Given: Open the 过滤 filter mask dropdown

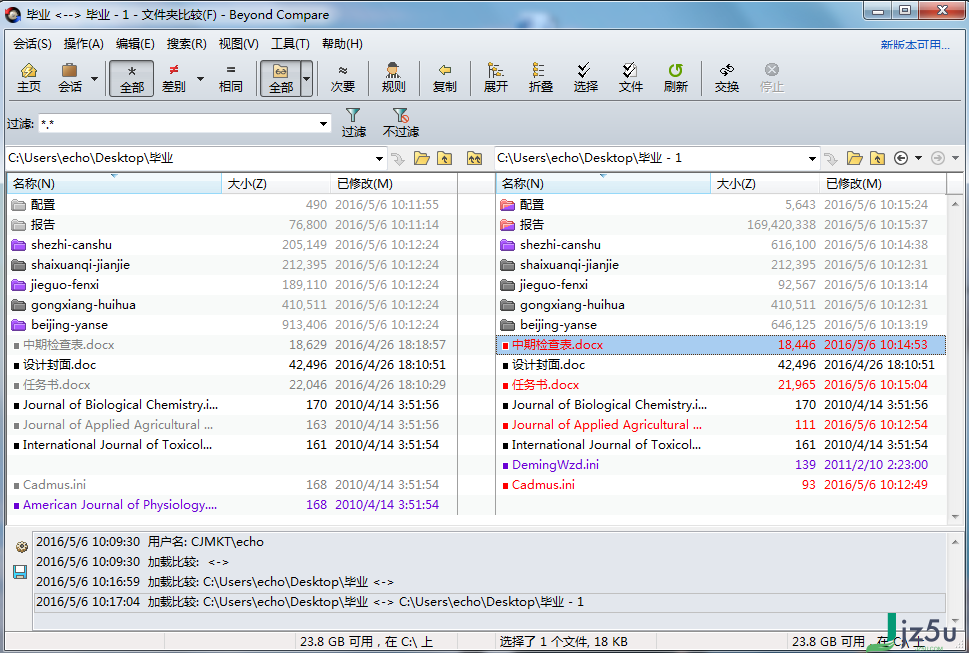Looking at the screenshot, I should click(323, 124).
